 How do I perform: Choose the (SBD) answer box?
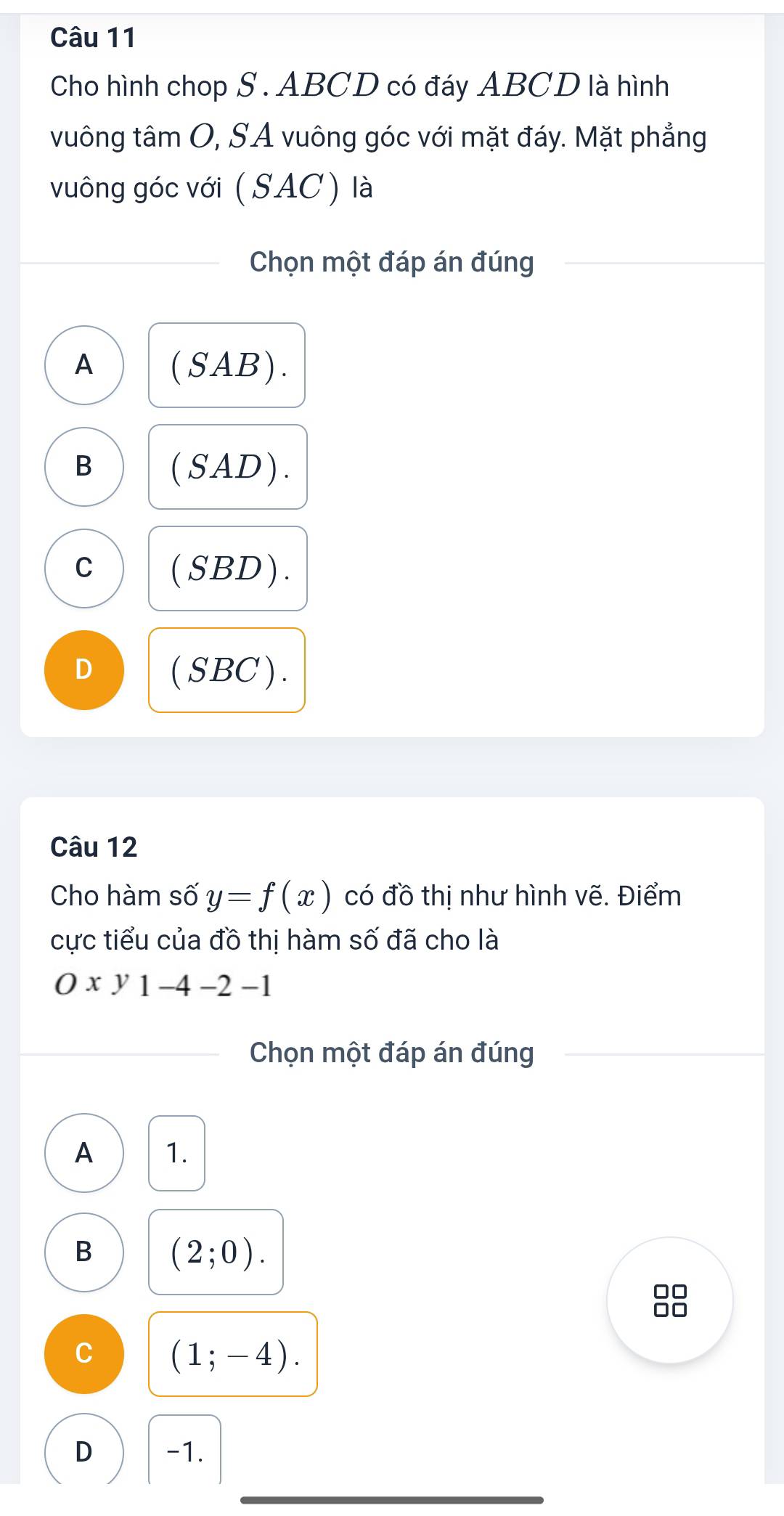click(228, 568)
